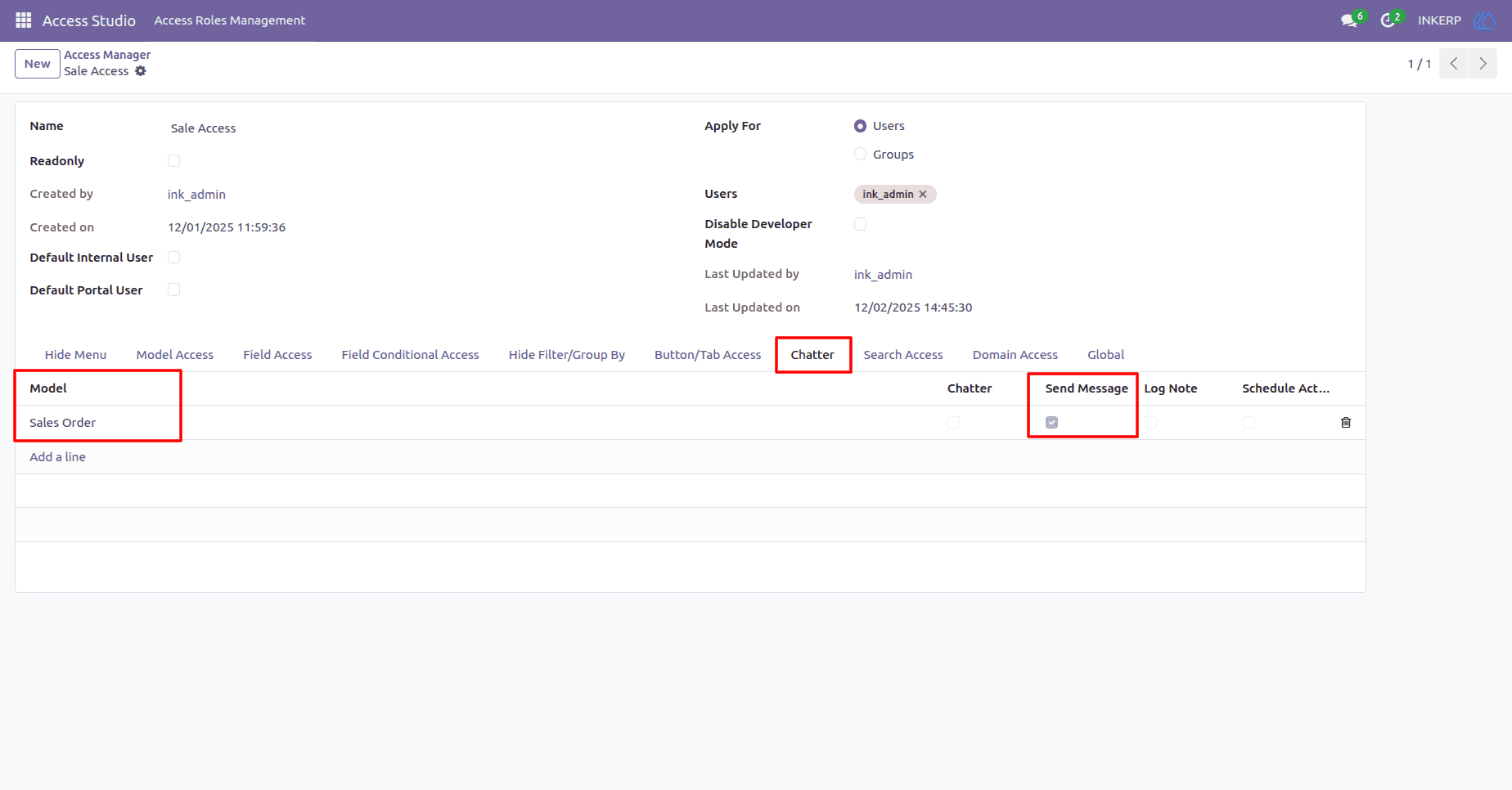1512x790 pixels.
Task: Switch to the Hide Menu tab
Action: click(x=75, y=355)
